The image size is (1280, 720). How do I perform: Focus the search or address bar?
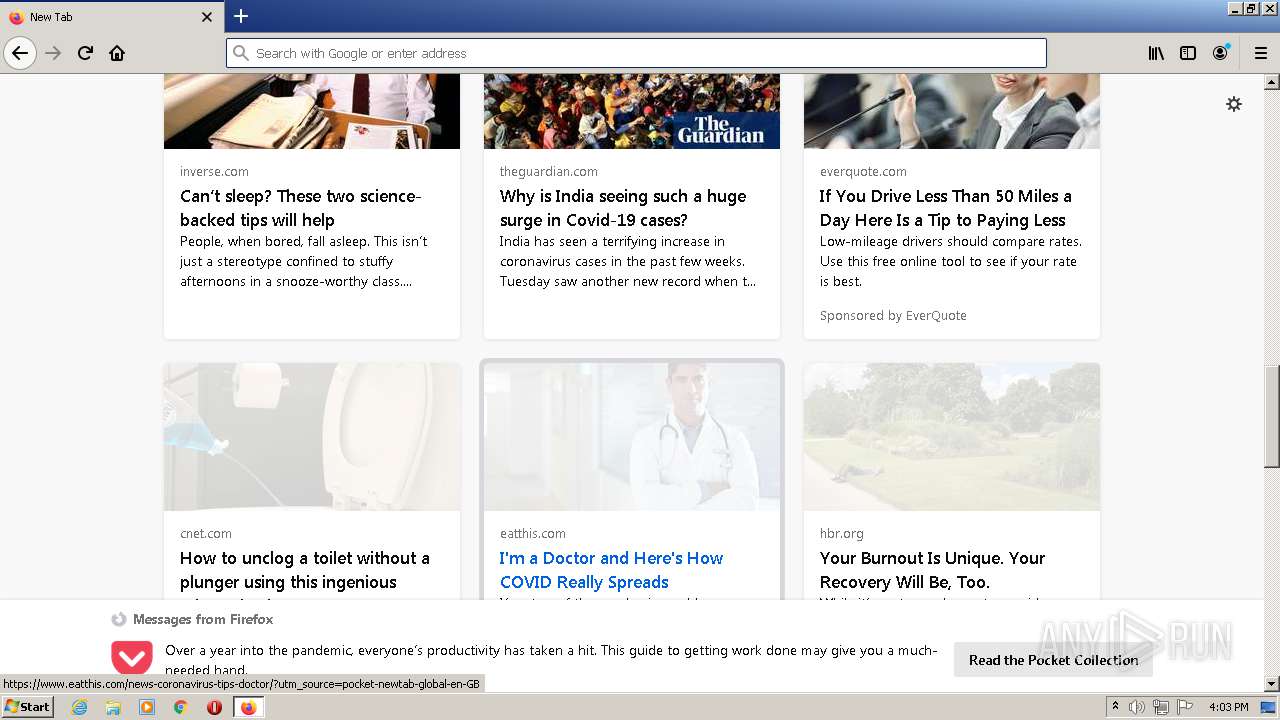pyautogui.click(x=636, y=53)
